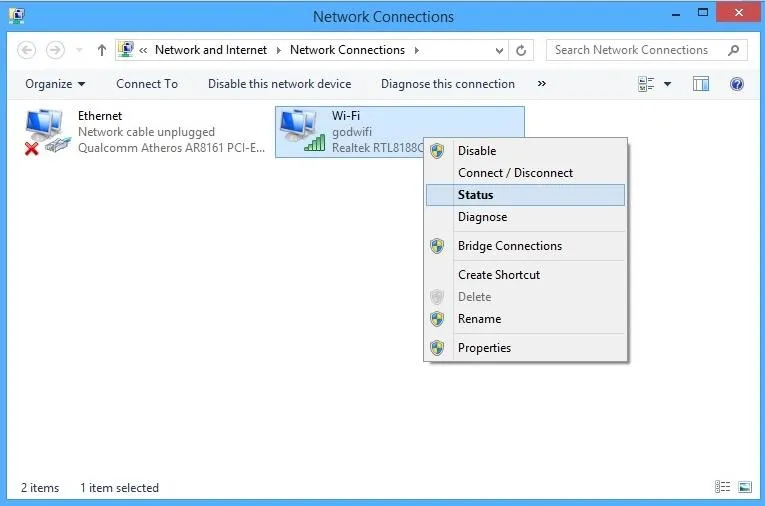Click the Network cable unplugged text
The height and width of the screenshot is (506, 765).
click(146, 132)
